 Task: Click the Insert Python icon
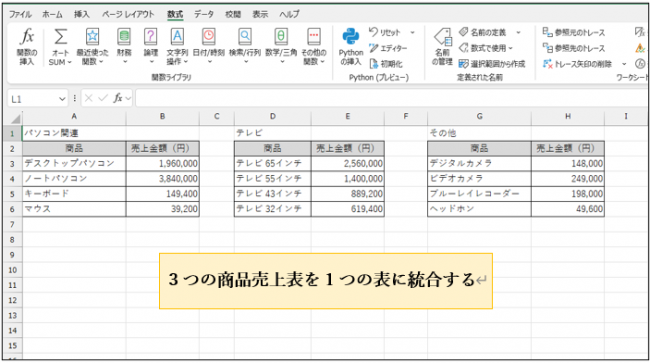coord(351,37)
